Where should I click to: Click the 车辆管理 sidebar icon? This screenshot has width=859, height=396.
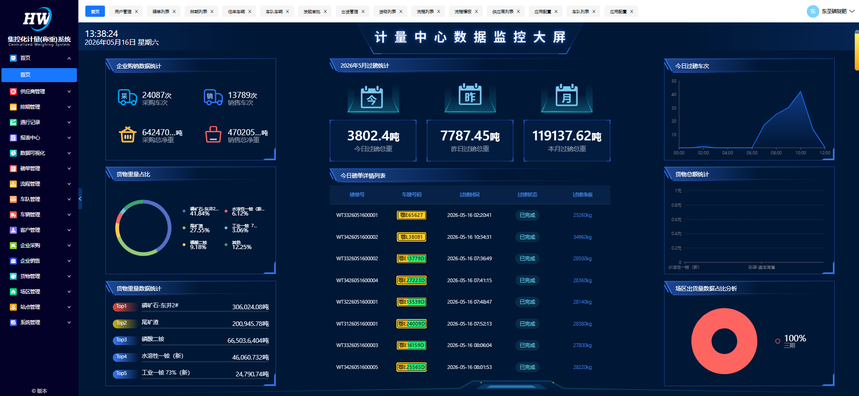pyautogui.click(x=13, y=214)
